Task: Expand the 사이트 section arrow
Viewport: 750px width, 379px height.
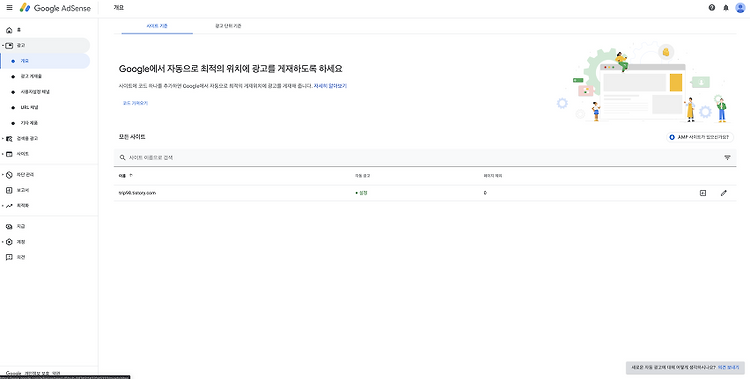Action: pos(2,154)
